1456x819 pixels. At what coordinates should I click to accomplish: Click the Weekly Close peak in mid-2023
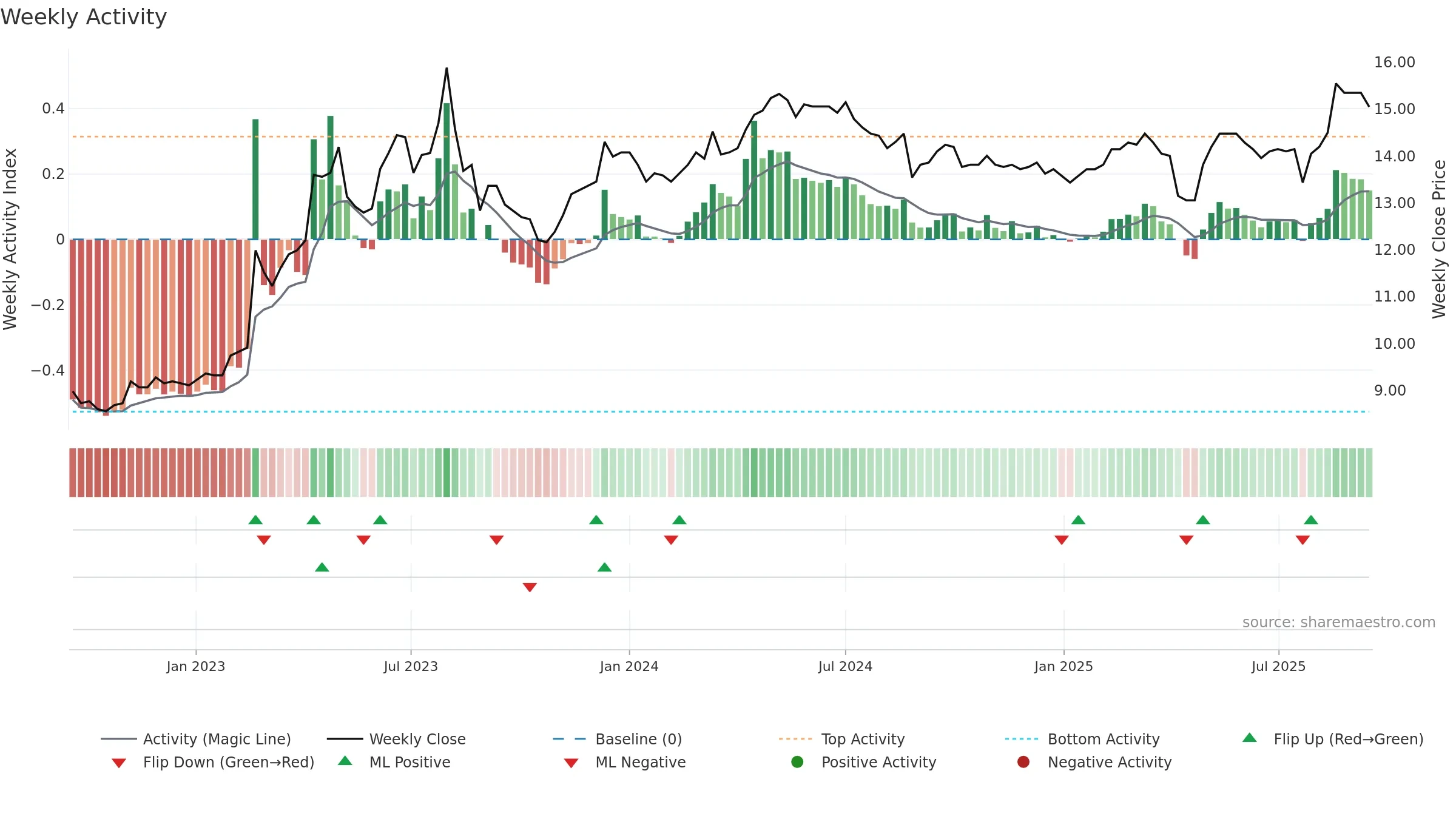click(447, 69)
